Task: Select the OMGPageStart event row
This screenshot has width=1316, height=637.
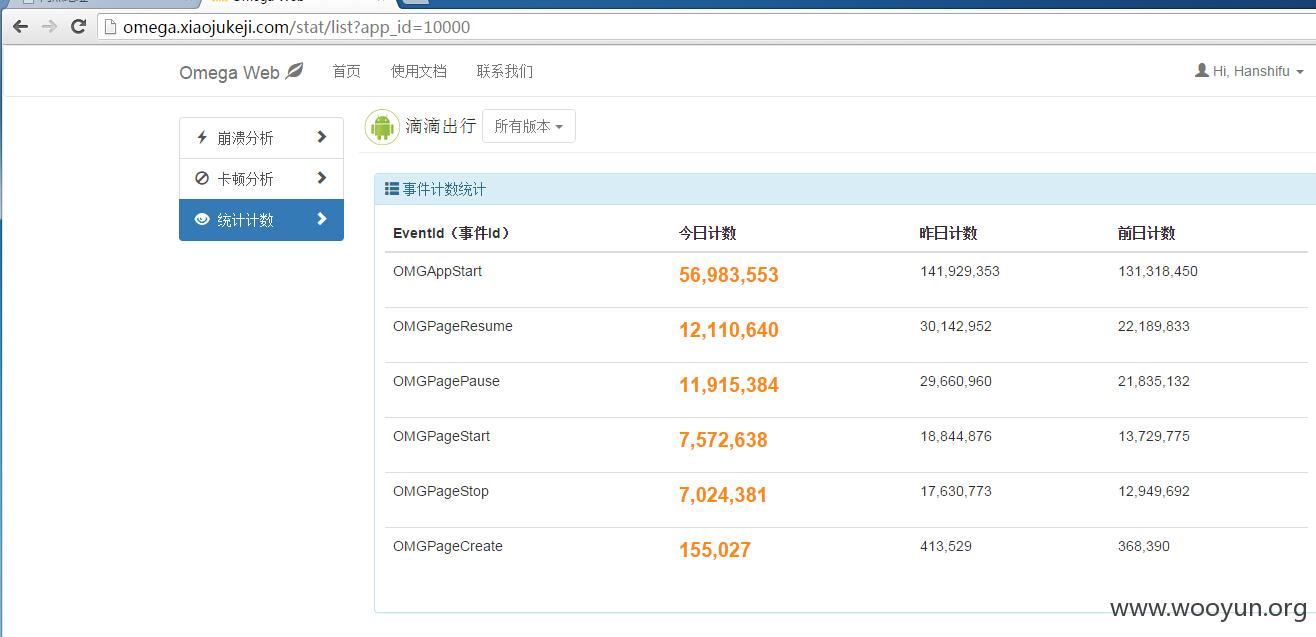Action: coord(846,445)
